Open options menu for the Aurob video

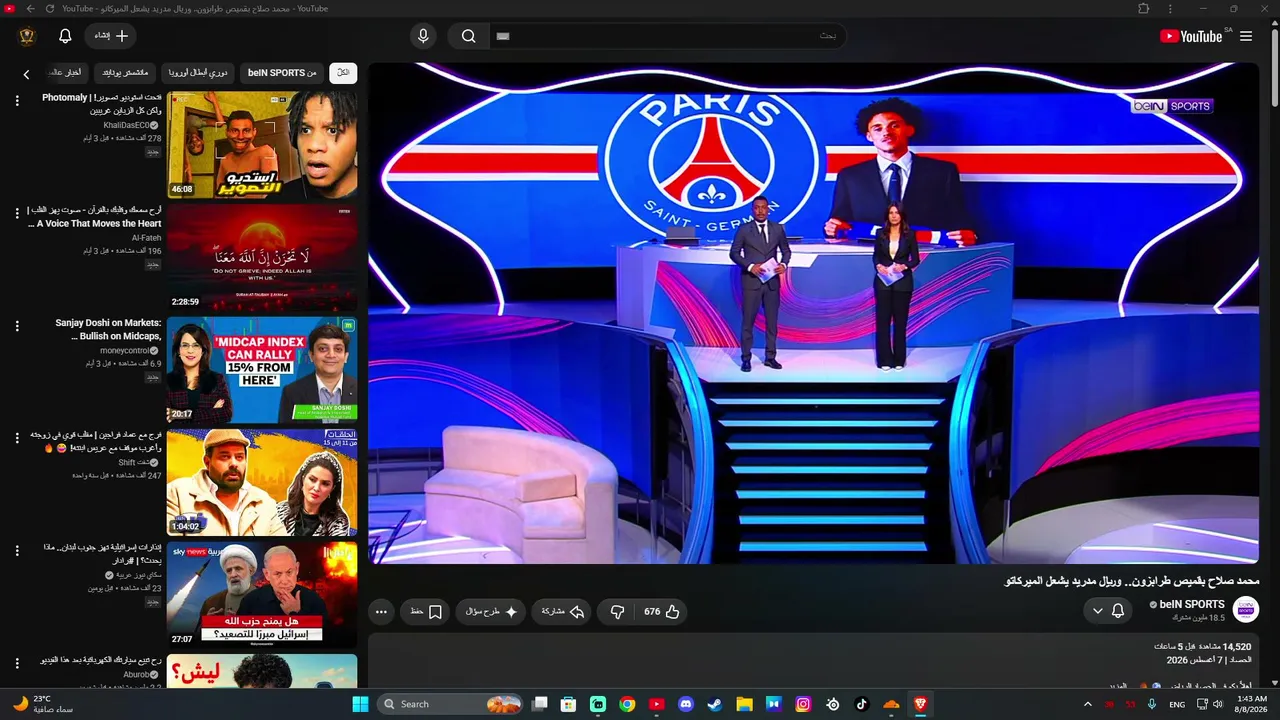tap(17, 663)
